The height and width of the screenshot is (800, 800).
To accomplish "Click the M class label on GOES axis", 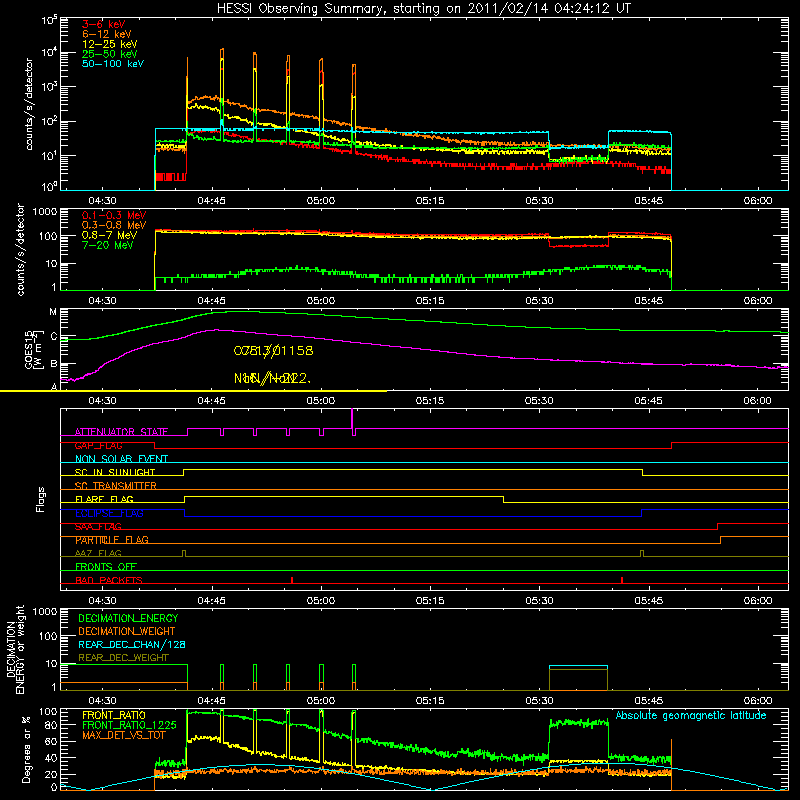I will [53, 312].
